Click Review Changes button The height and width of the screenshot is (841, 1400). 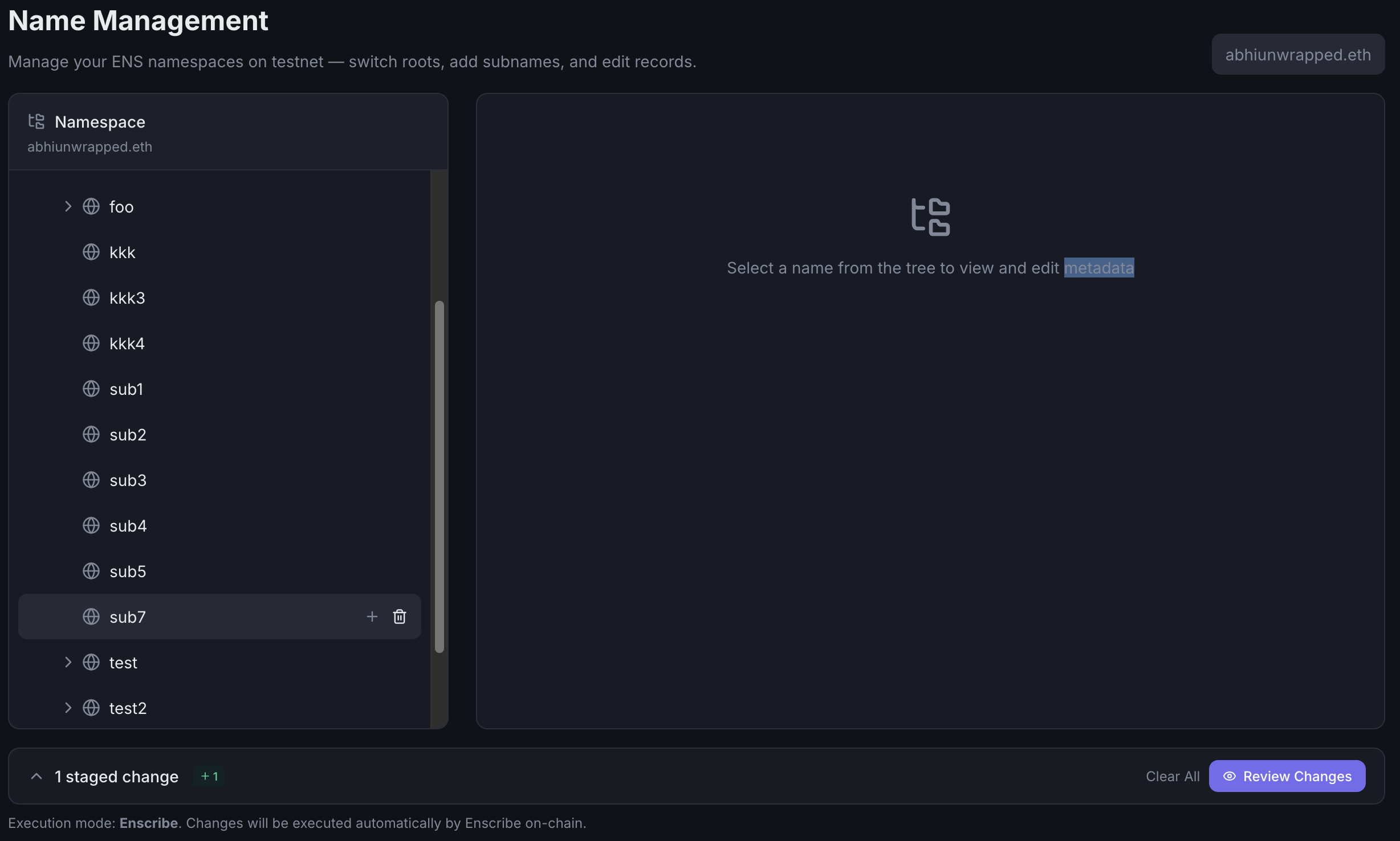pyautogui.click(x=1287, y=776)
